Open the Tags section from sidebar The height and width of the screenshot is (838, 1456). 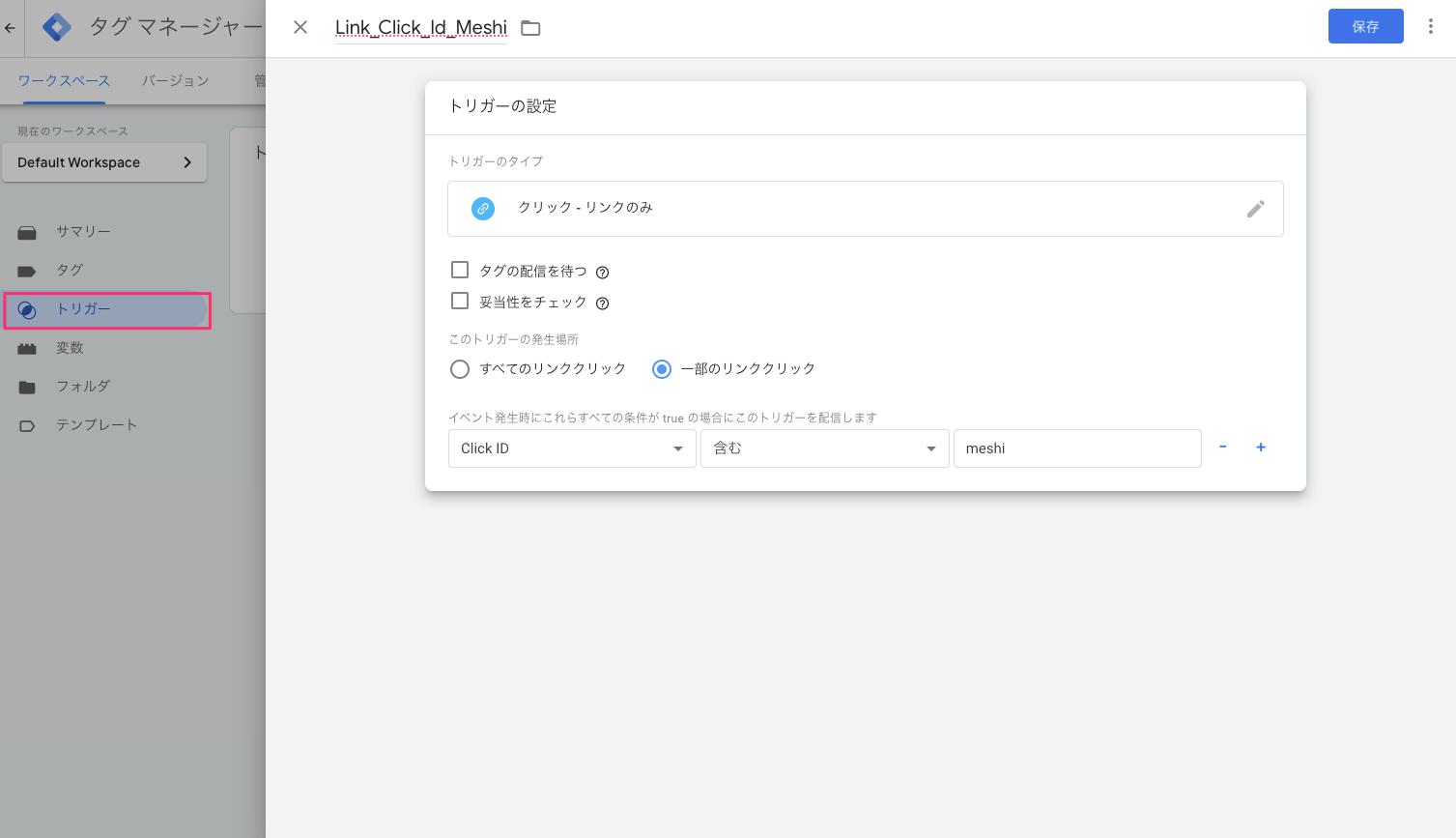point(26,271)
